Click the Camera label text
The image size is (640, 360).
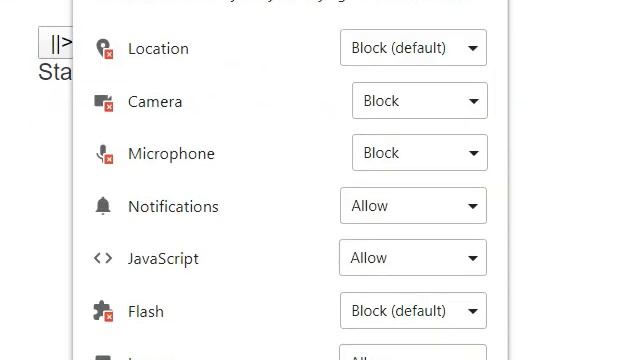[155, 102]
